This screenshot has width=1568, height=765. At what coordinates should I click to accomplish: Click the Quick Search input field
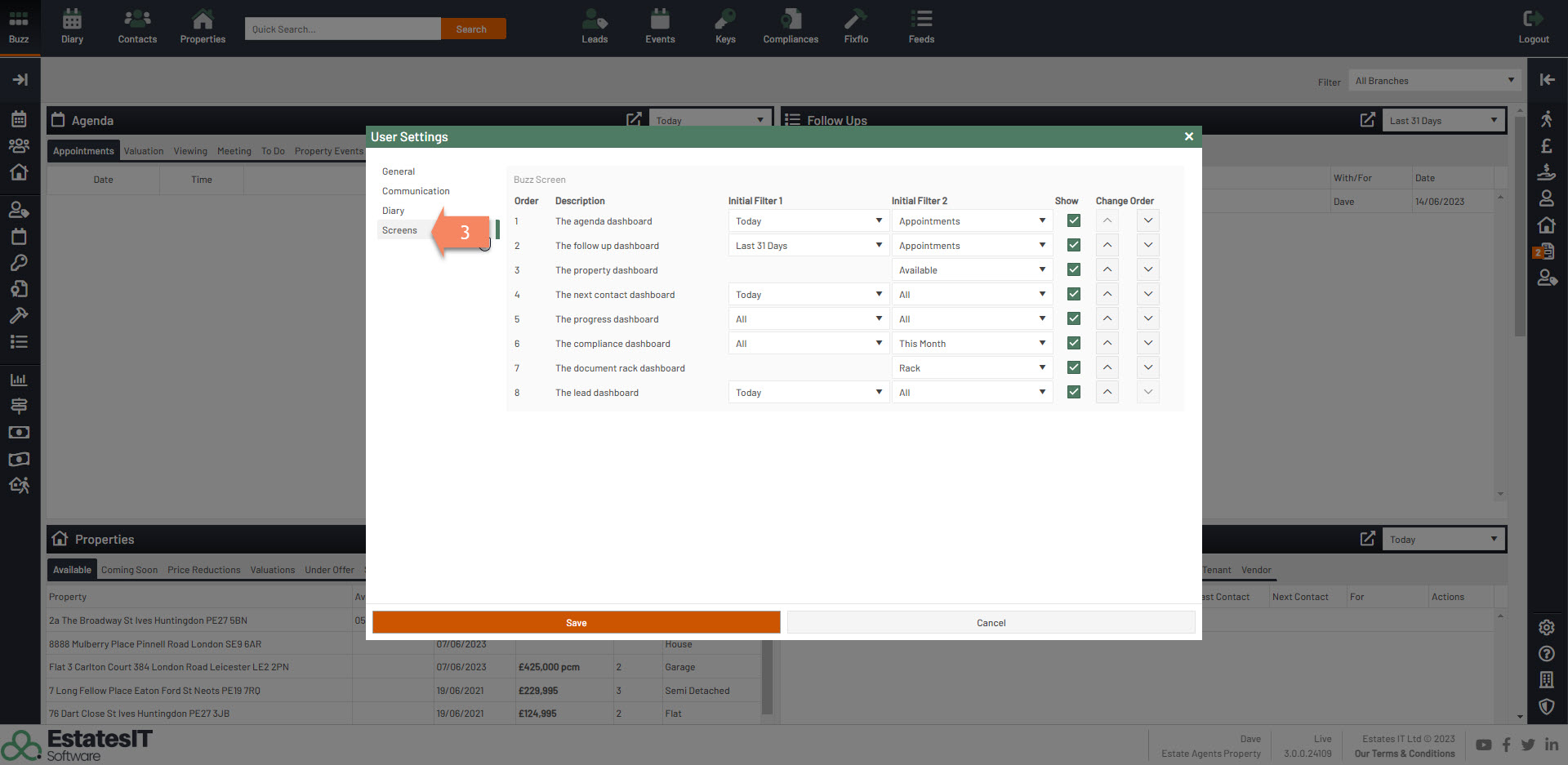click(x=342, y=29)
